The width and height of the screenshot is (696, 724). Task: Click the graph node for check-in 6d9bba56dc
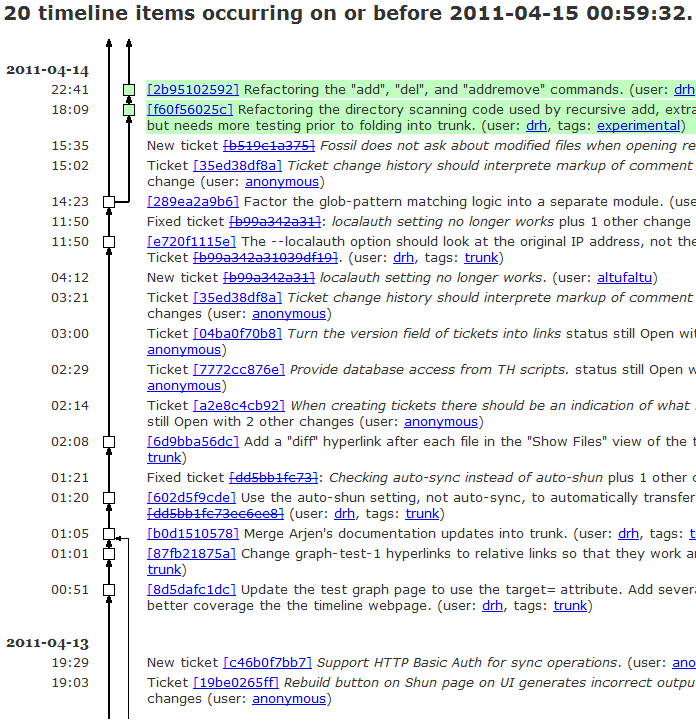(109, 442)
